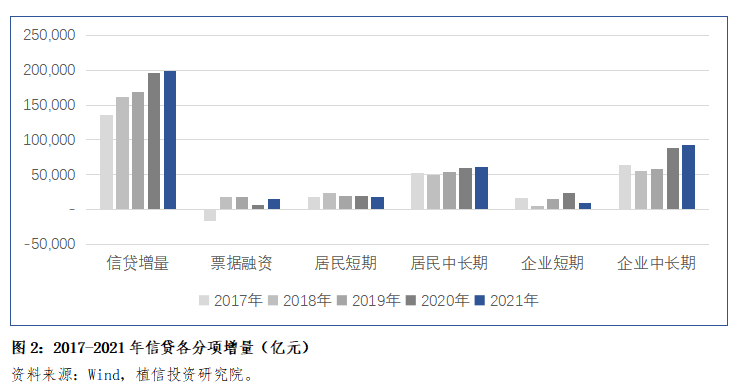The image size is (737, 387).
Task: Select the negative 2017 bar in 票据融资
Action: tap(210, 215)
